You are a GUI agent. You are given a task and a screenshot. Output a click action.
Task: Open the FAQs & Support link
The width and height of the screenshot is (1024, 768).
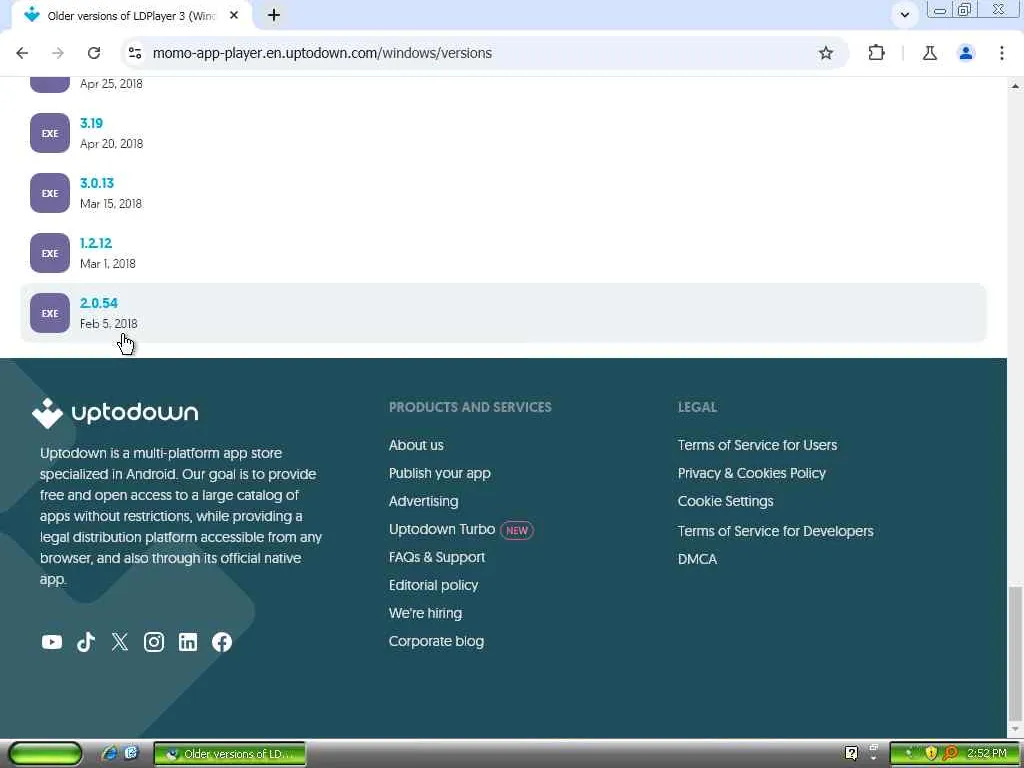[x=437, y=557]
